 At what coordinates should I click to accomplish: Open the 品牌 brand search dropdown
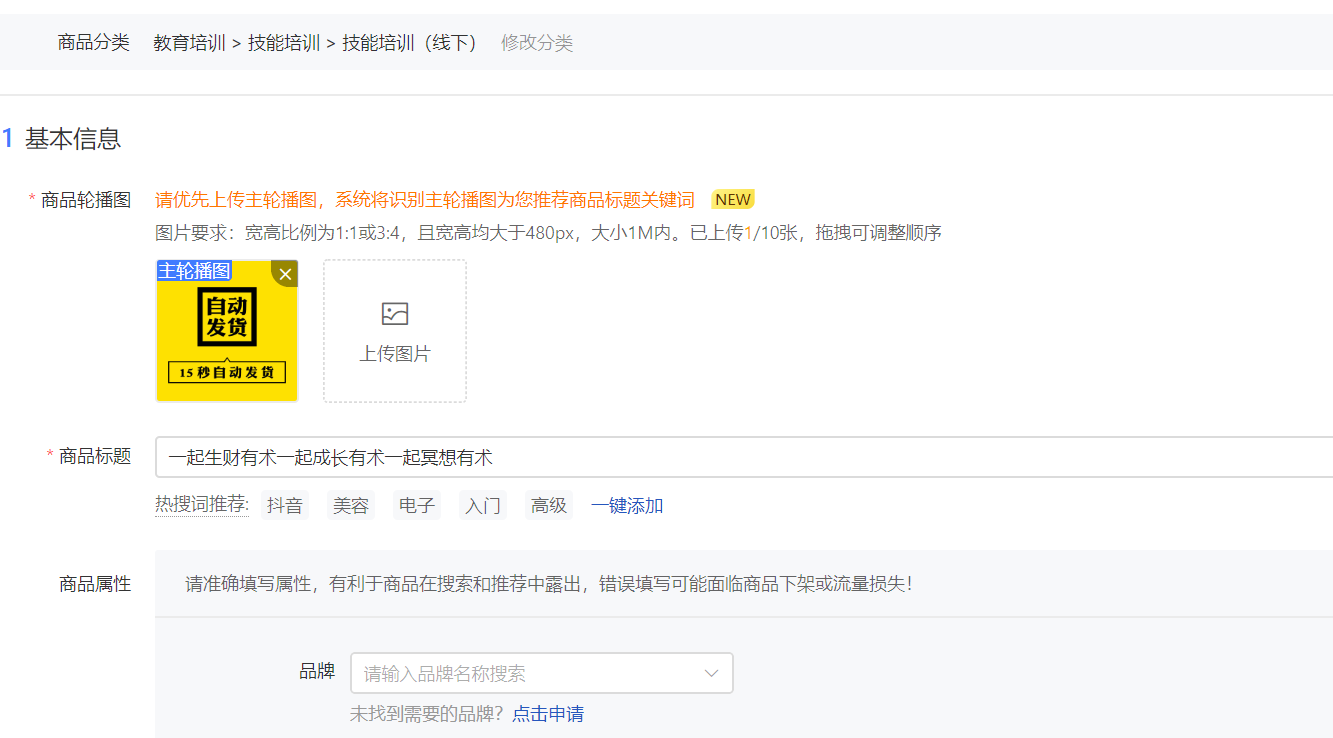click(541, 673)
